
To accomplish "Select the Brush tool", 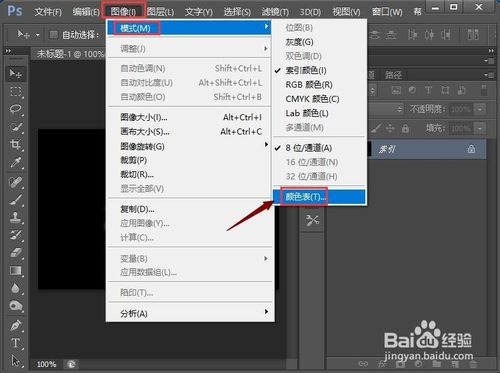I will (x=15, y=200).
